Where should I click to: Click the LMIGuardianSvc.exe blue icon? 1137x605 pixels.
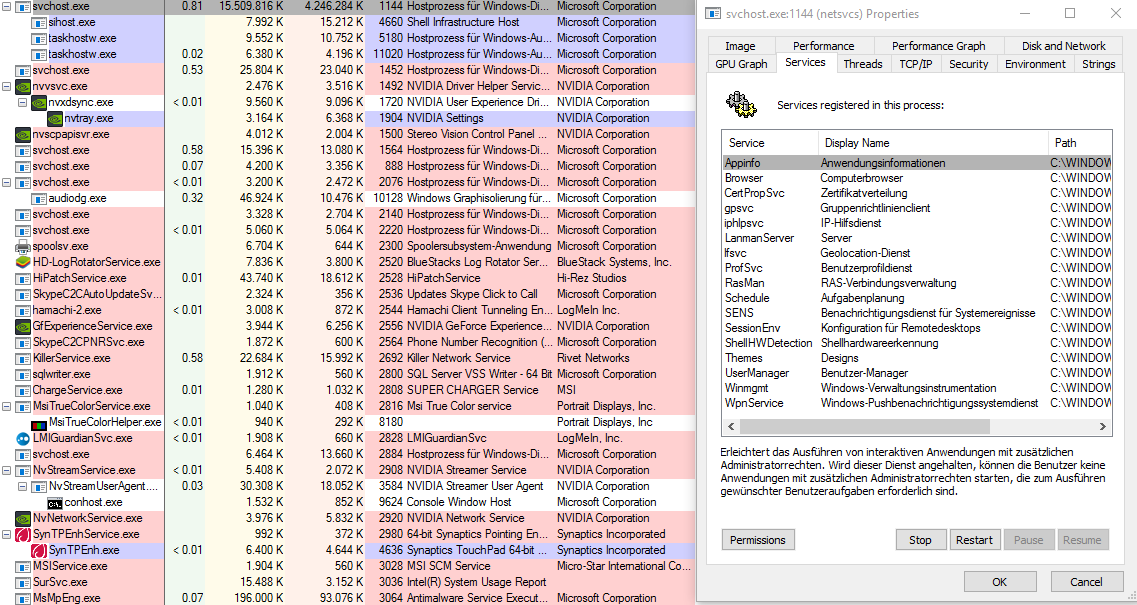(x=22, y=438)
